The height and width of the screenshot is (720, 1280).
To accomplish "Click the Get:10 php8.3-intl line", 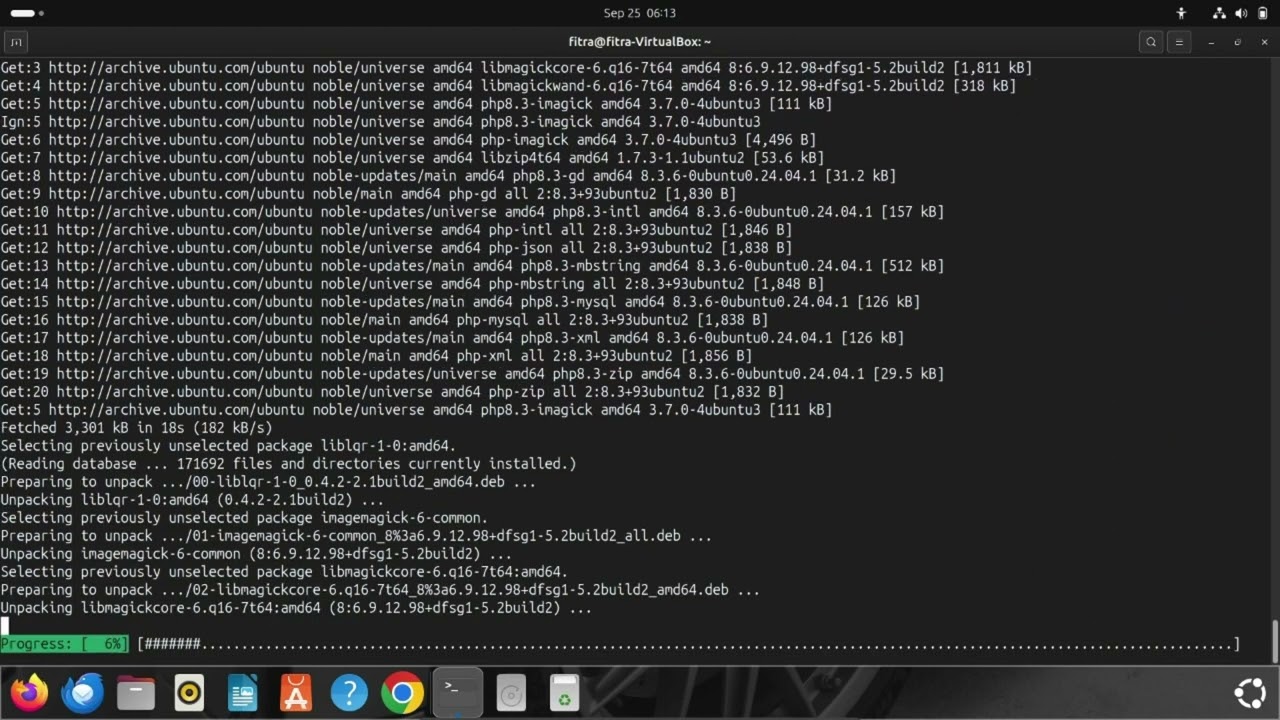I will pos(472,212).
